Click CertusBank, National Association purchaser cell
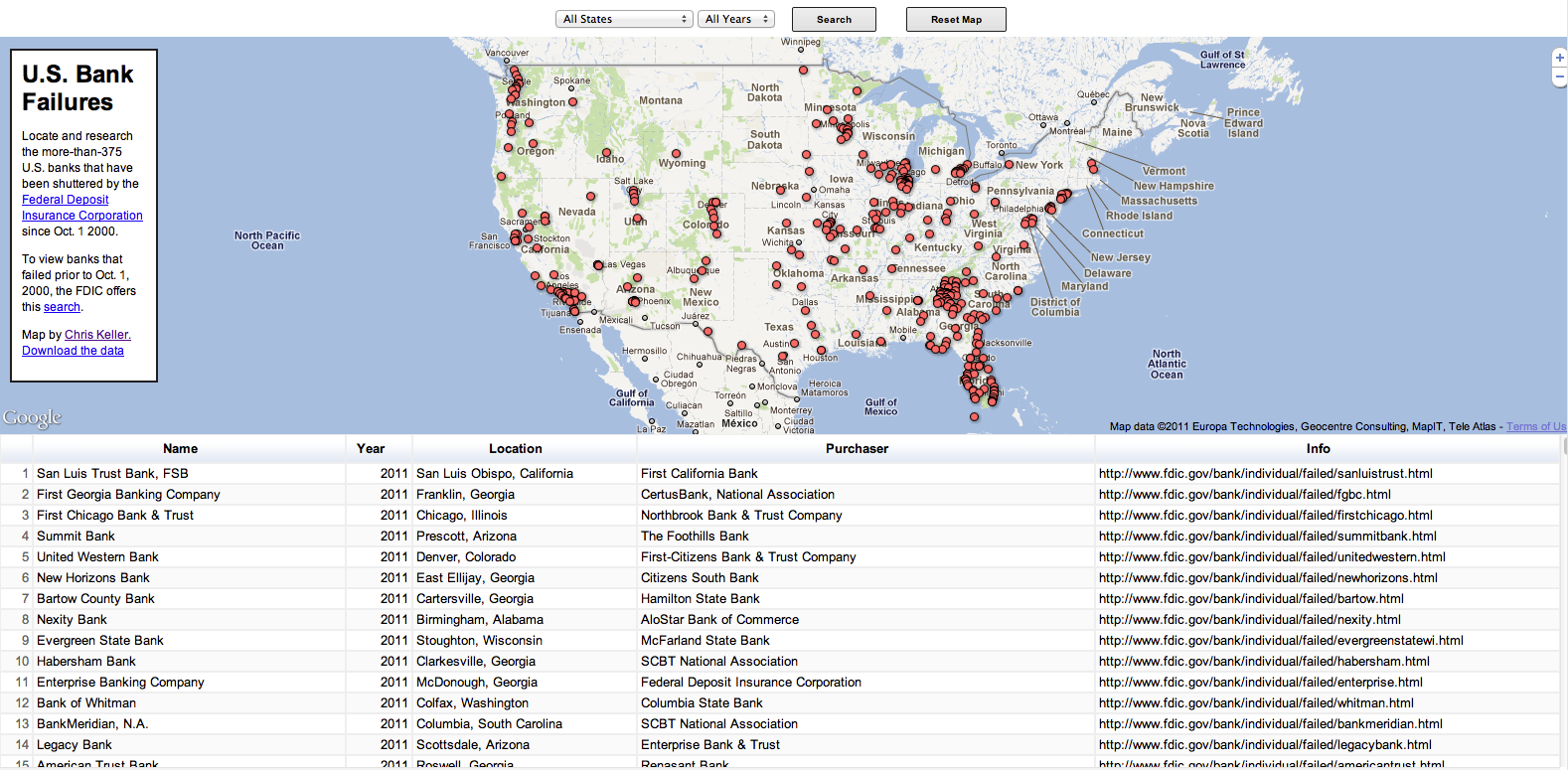Image resolution: width=1568 pixels, height=770 pixels. pos(737,495)
